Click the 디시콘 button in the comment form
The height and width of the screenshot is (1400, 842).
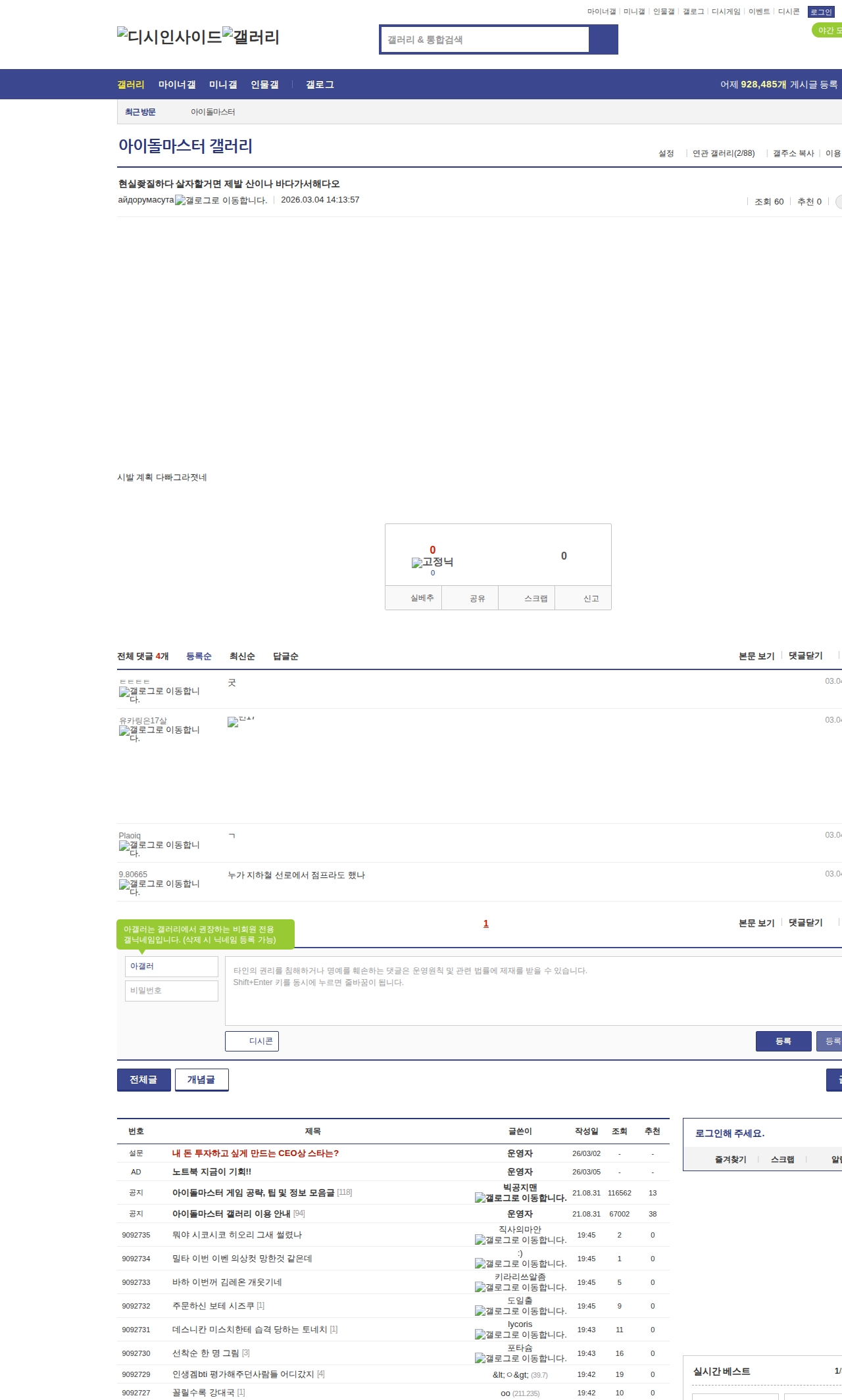tap(252, 1042)
